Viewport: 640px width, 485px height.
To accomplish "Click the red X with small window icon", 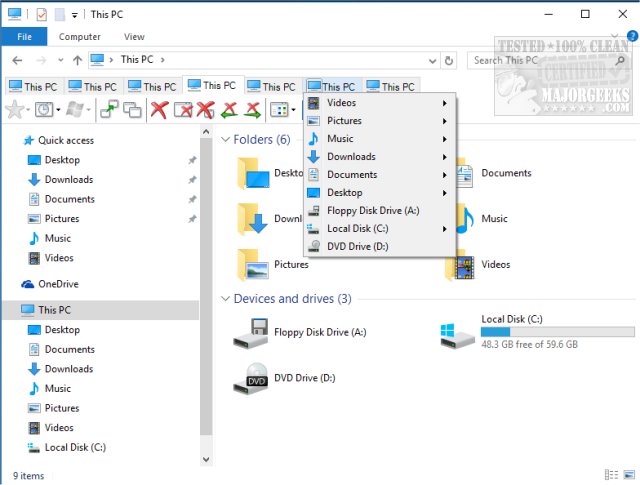I will [x=206, y=110].
